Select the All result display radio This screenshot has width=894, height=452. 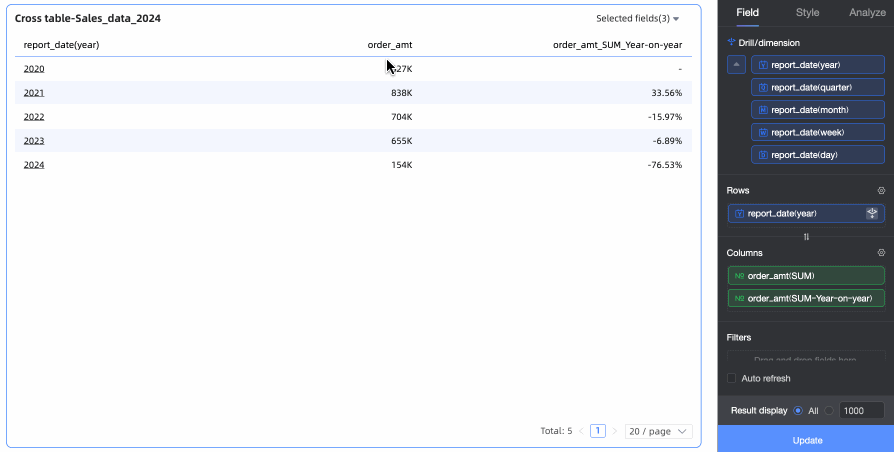coord(798,410)
